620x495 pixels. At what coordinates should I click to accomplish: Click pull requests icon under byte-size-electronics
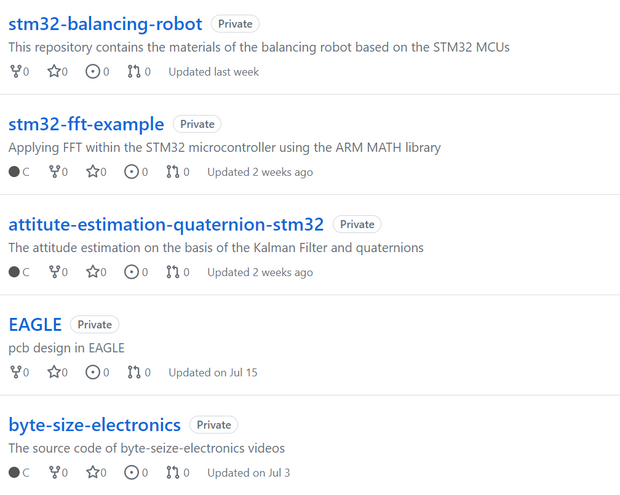[173, 472]
